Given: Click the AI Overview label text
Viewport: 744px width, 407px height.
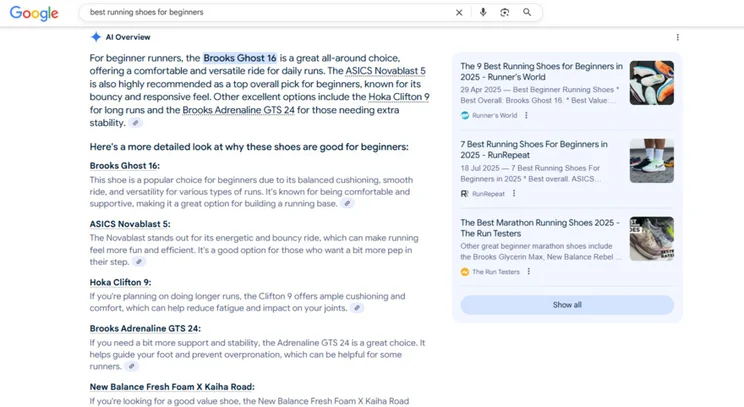Looking at the screenshot, I should pos(128,37).
